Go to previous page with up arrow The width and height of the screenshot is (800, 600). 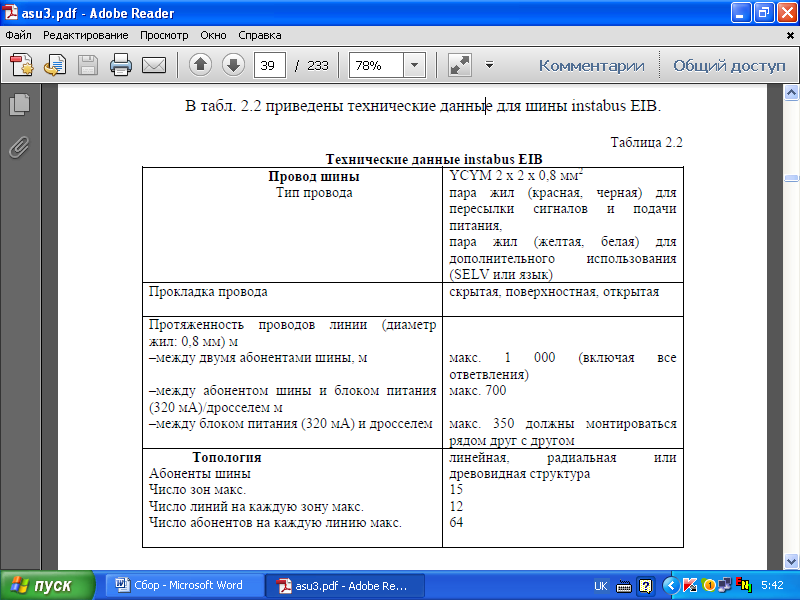coord(201,65)
